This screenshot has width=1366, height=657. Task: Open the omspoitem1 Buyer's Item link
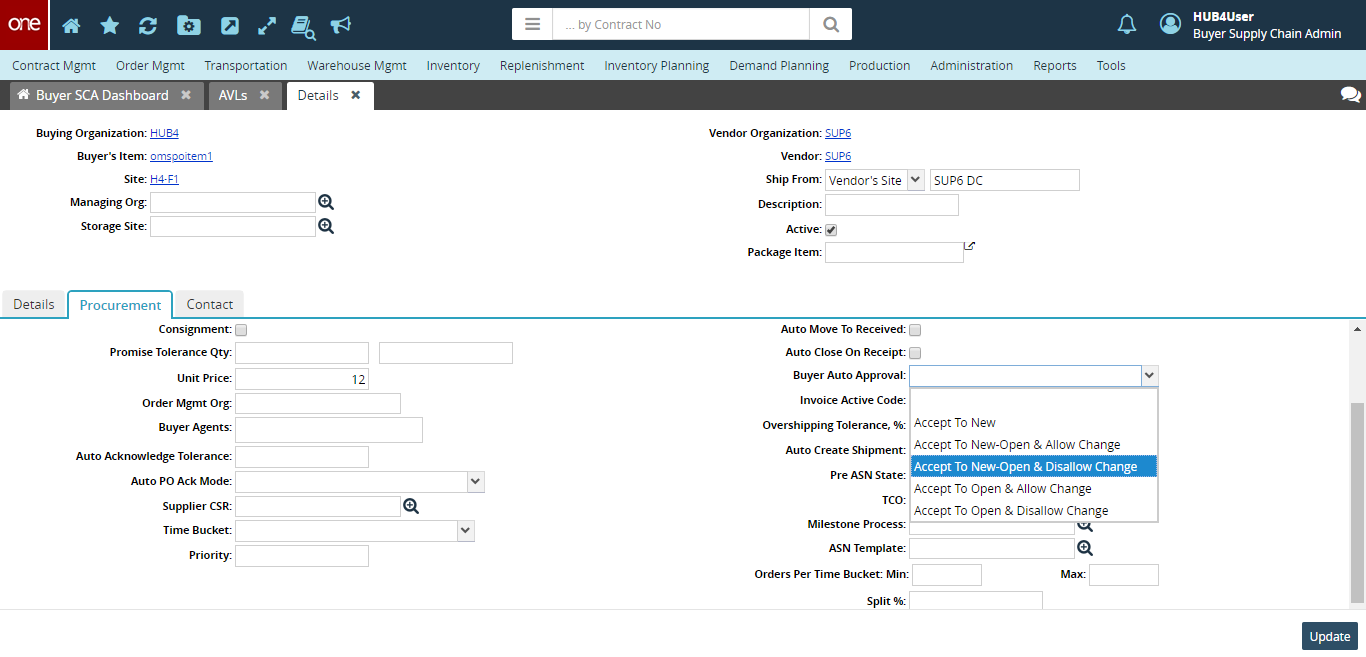[181, 156]
